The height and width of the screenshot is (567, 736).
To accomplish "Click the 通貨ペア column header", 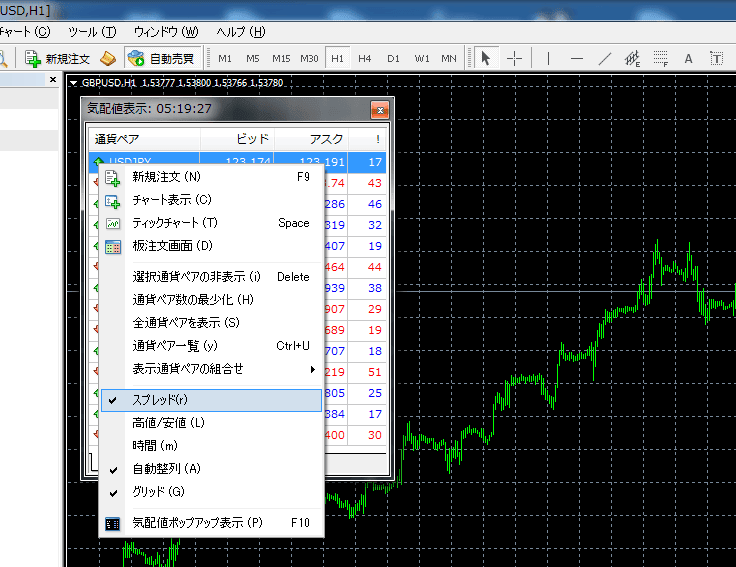I will 145,139.
